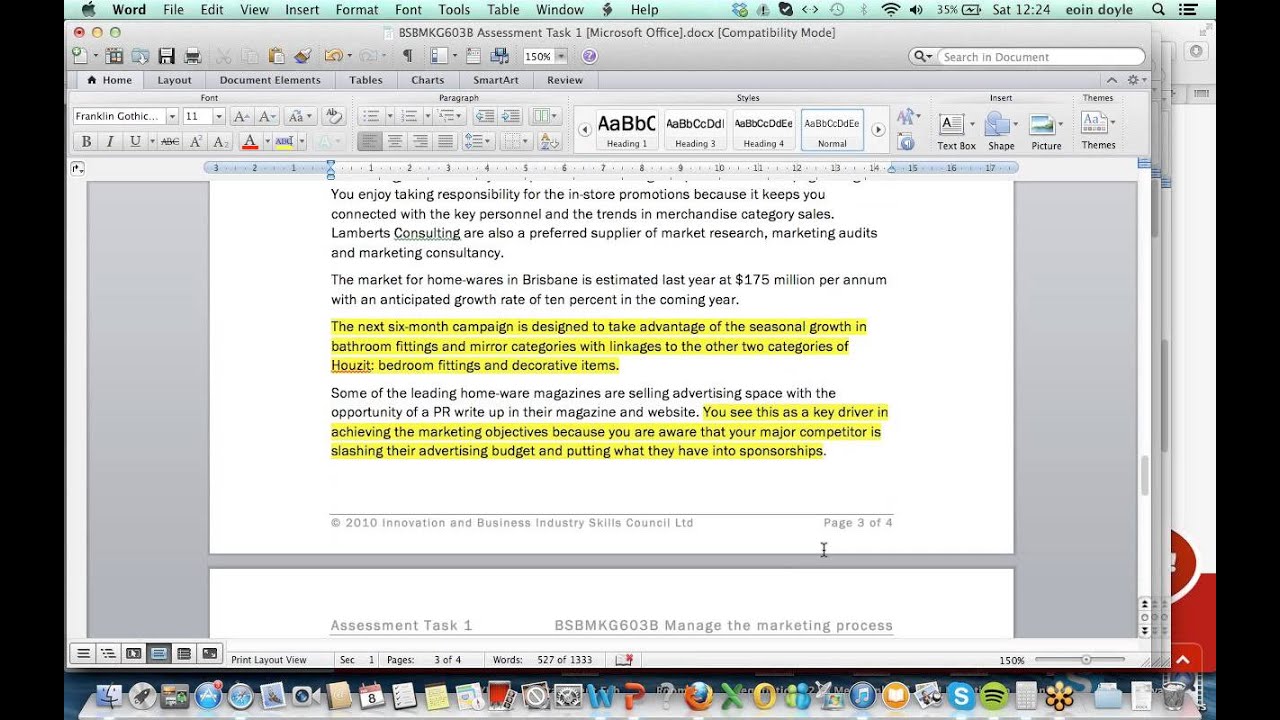Screen dimensions: 1280x720
Task: Open the Borders dropdown
Action: (515, 142)
